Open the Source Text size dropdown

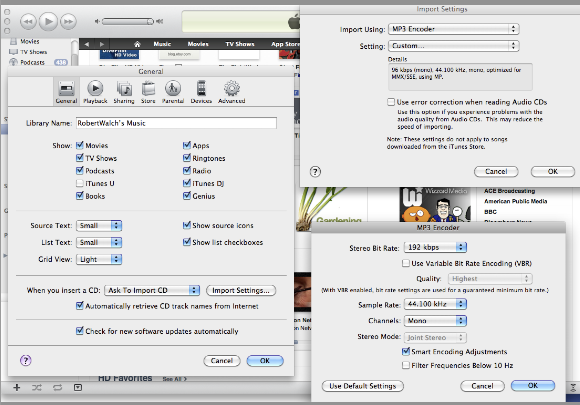click(99, 225)
